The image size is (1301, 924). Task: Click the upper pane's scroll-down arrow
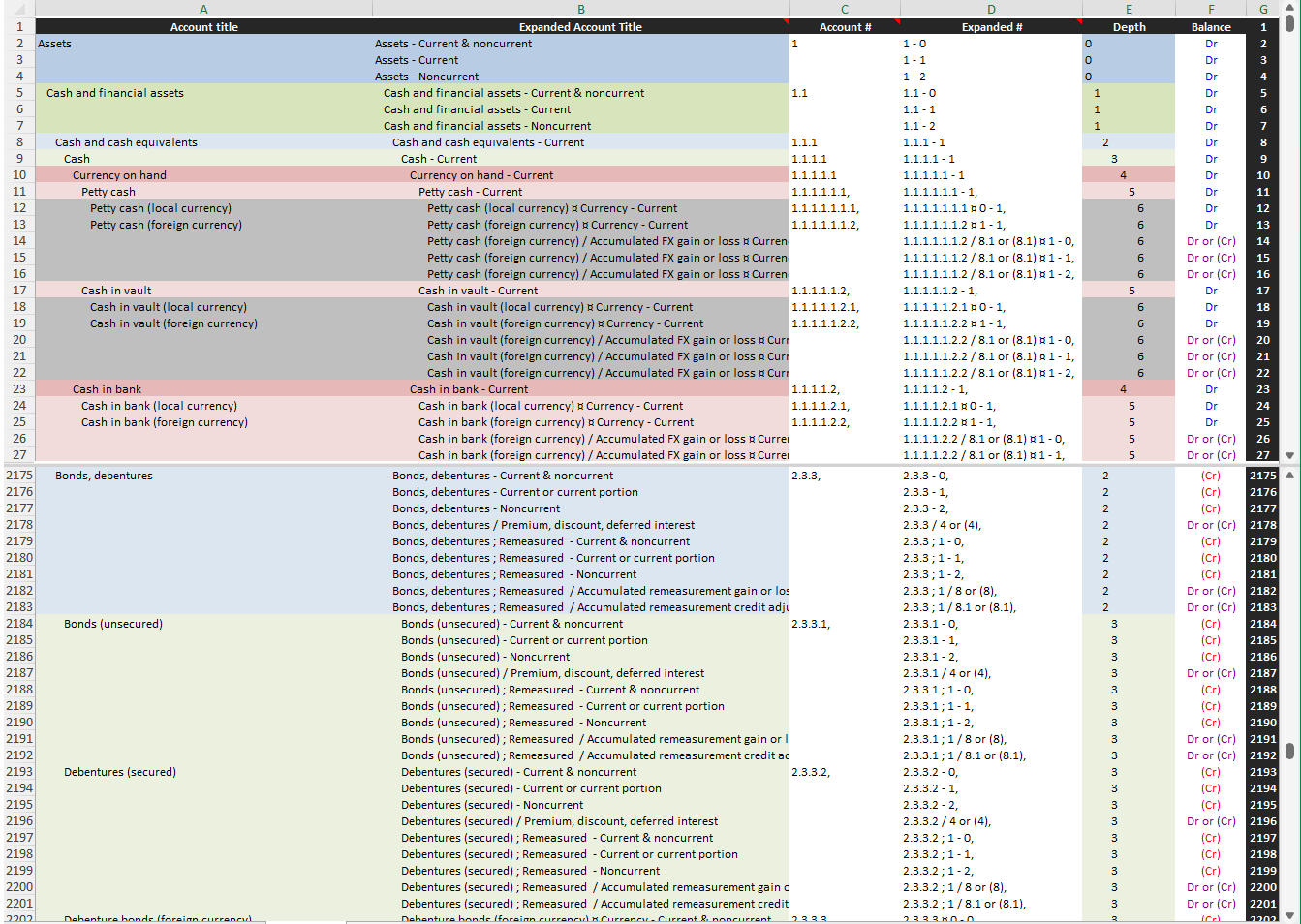click(1289, 455)
